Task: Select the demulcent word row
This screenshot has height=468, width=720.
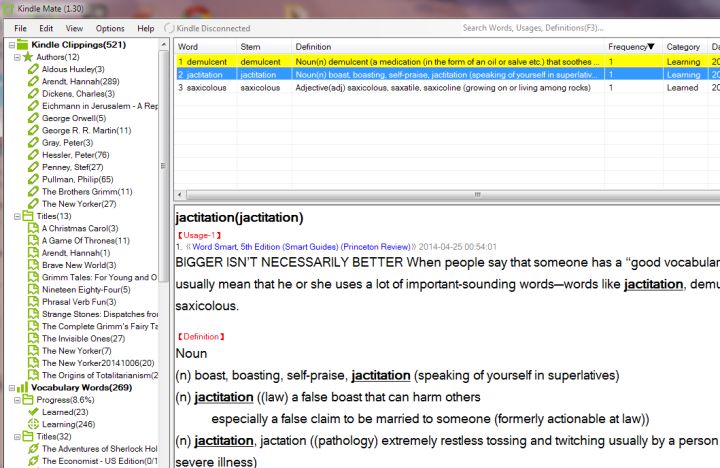Action: 447,62
